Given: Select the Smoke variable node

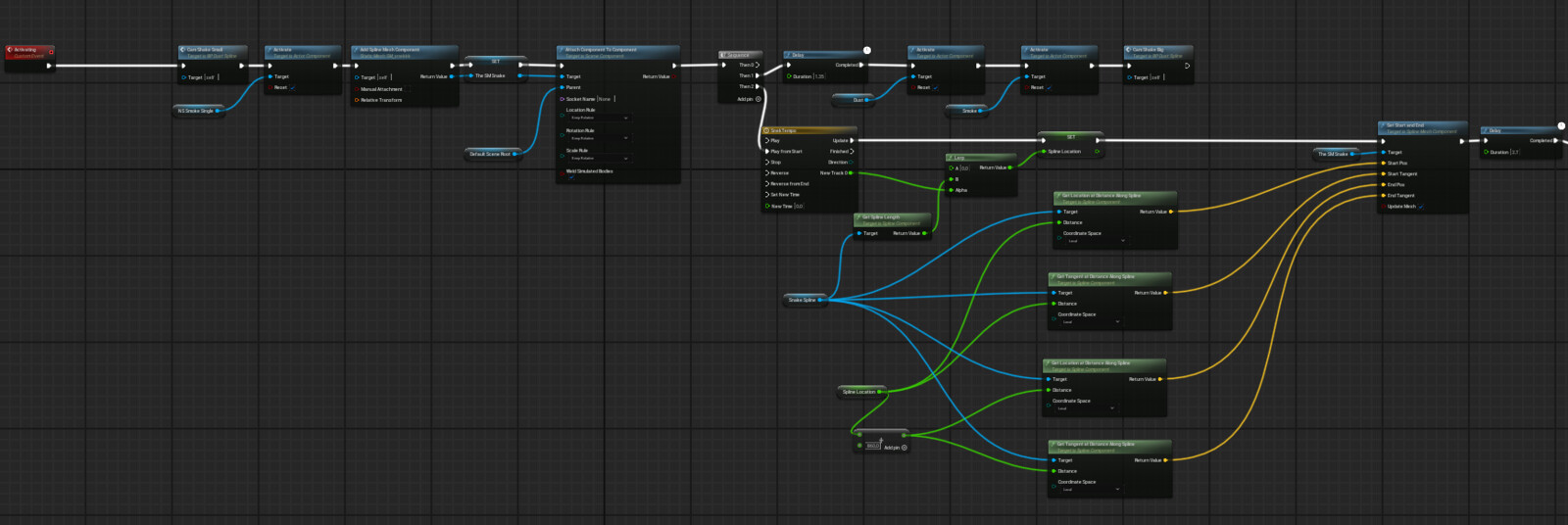Looking at the screenshot, I should click(x=966, y=111).
